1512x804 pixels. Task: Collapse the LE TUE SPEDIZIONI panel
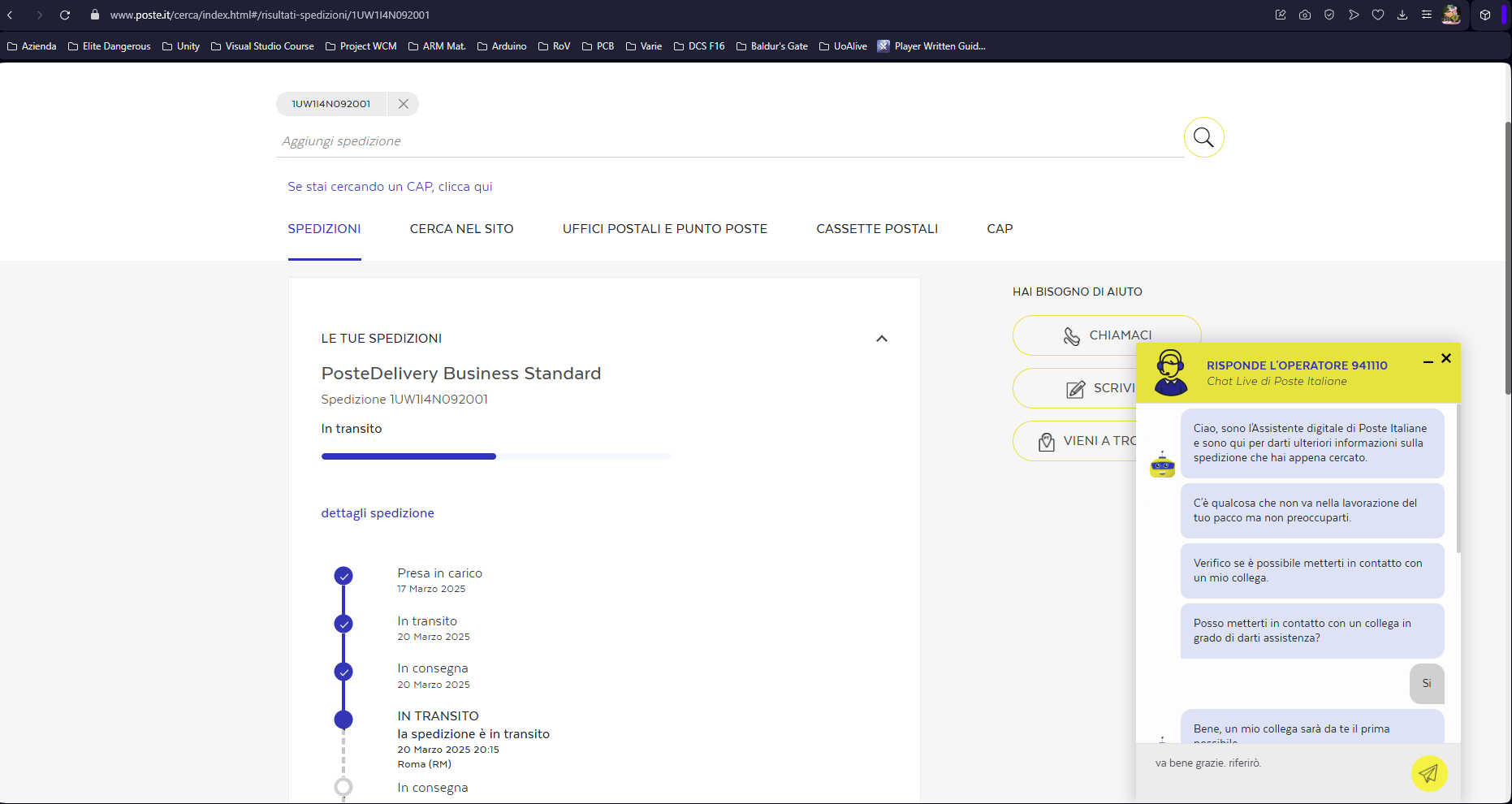click(882, 339)
